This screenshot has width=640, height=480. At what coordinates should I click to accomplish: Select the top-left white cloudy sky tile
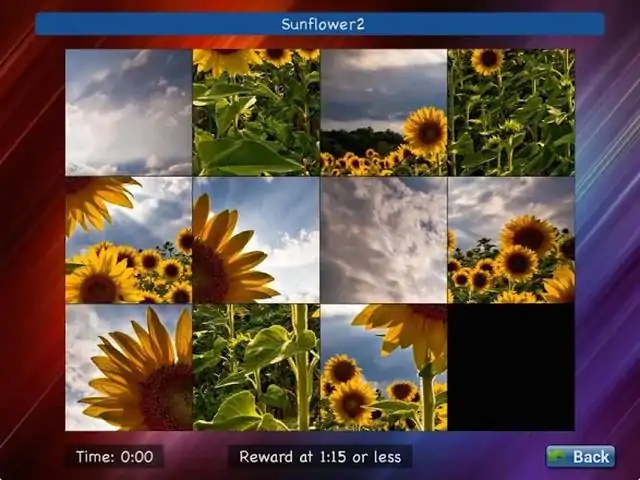point(128,112)
